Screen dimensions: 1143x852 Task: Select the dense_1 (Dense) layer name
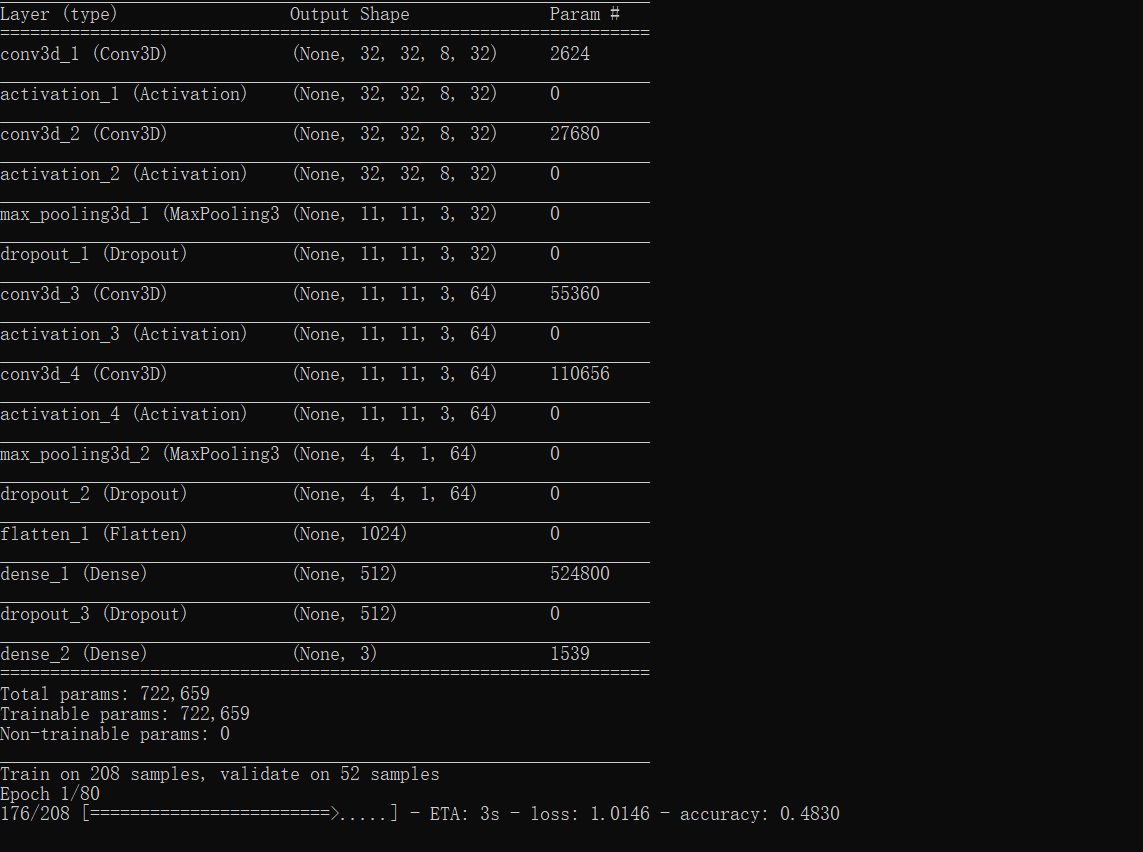pyautogui.click(x=74, y=575)
